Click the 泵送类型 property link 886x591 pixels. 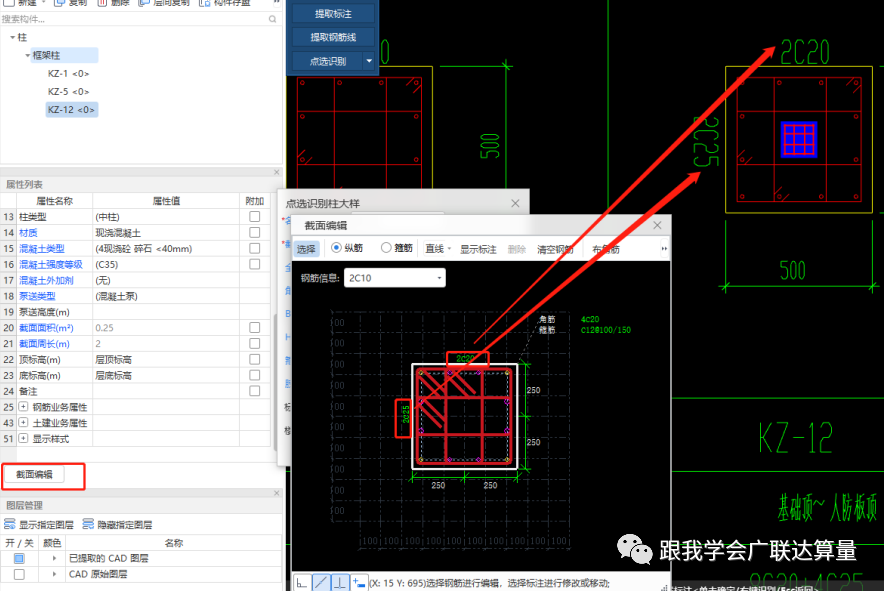tap(37, 296)
